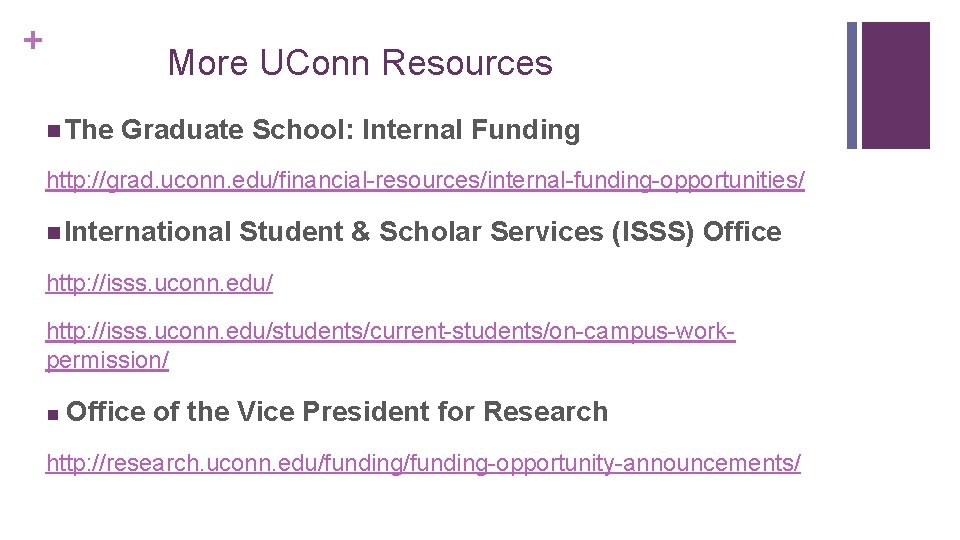Viewport: 960px width, 540px height.
Task: Select the narrow blue-gray vertical bar
Action: (x=852, y=85)
